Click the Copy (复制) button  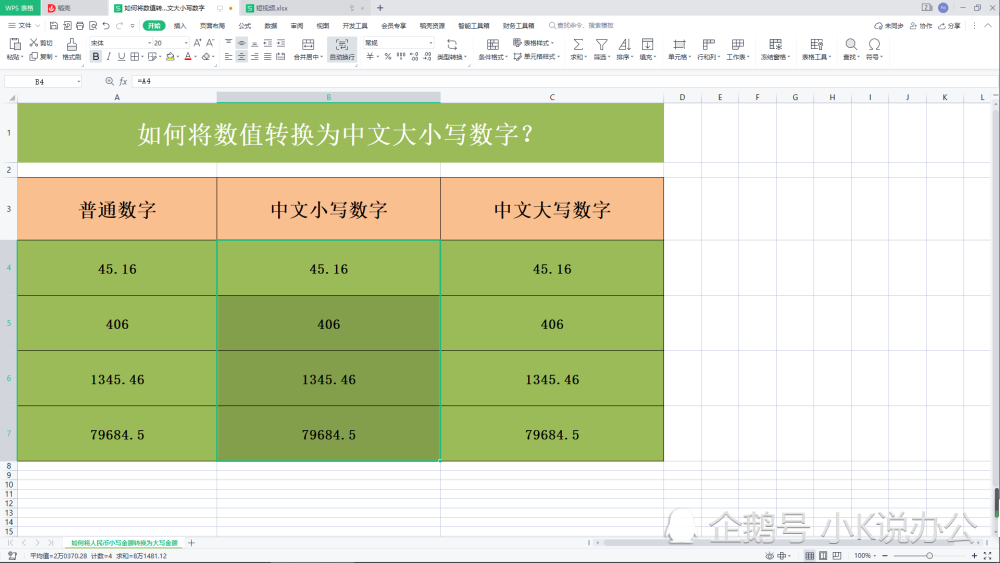[42, 57]
